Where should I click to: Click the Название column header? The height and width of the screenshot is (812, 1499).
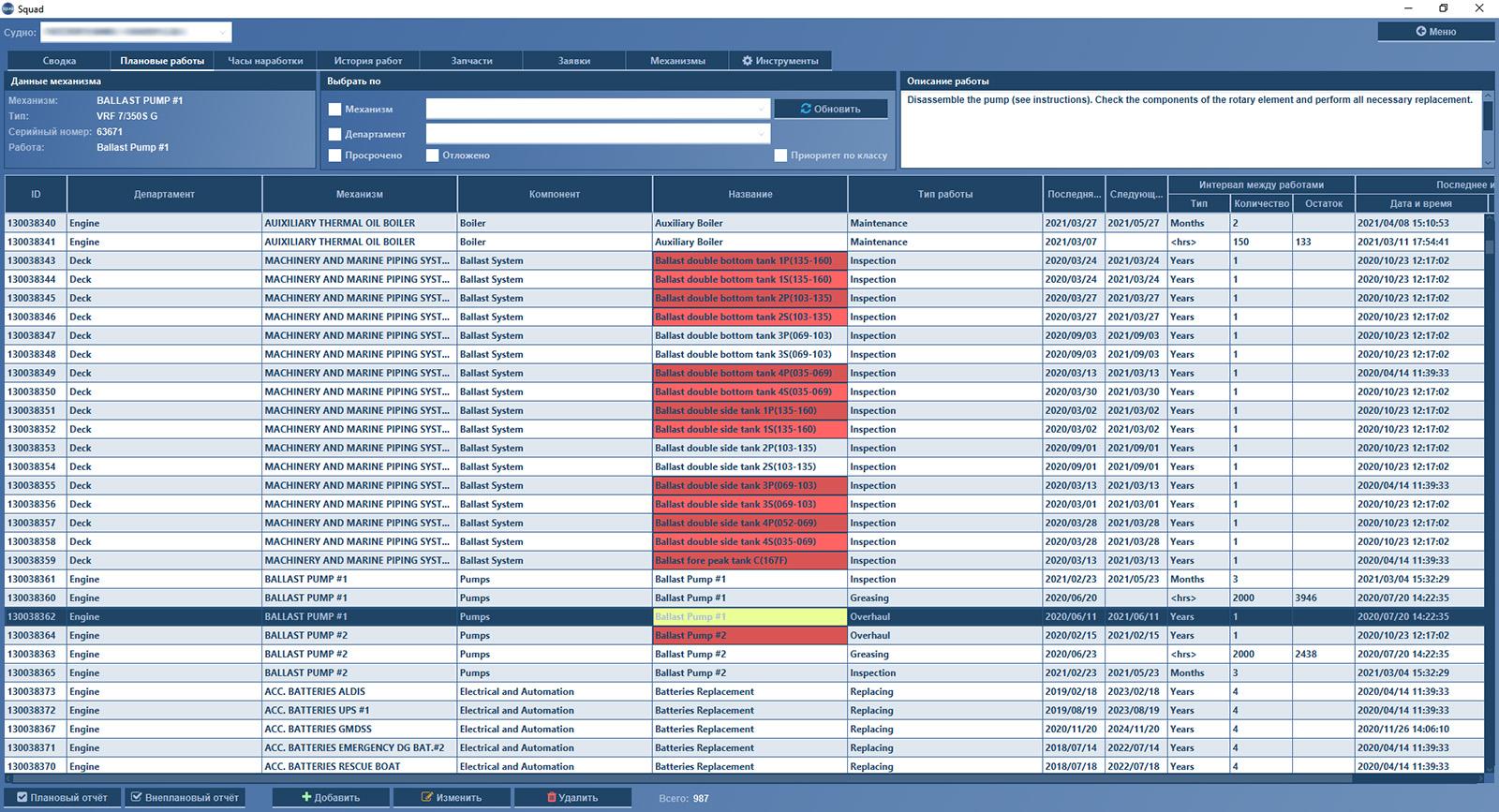click(749, 194)
